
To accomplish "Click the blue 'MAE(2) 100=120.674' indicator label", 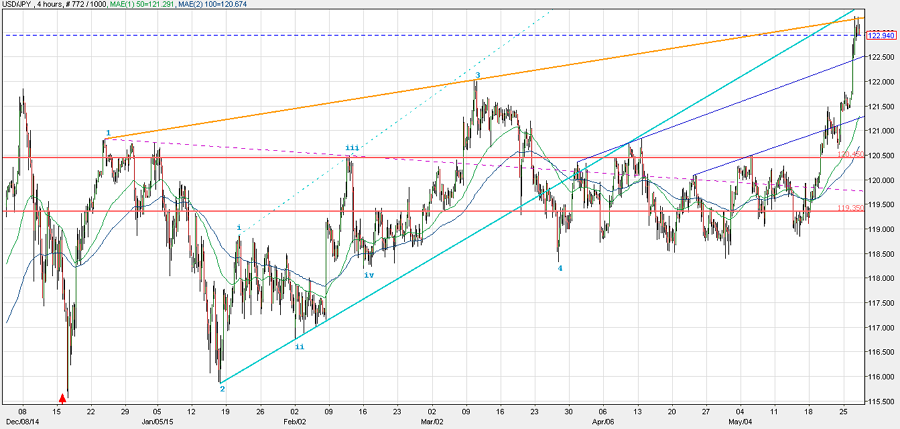I will (x=212, y=4).
